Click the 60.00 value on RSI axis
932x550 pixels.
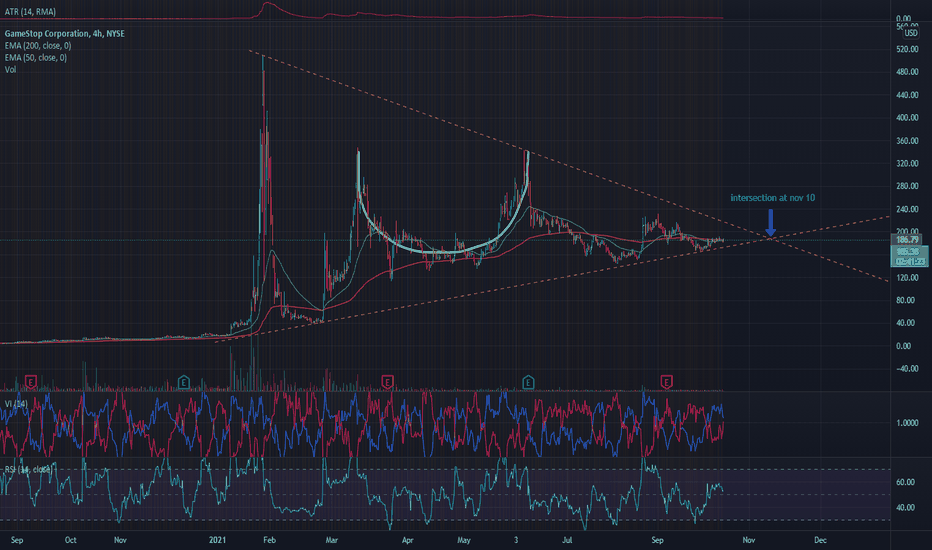click(x=905, y=482)
